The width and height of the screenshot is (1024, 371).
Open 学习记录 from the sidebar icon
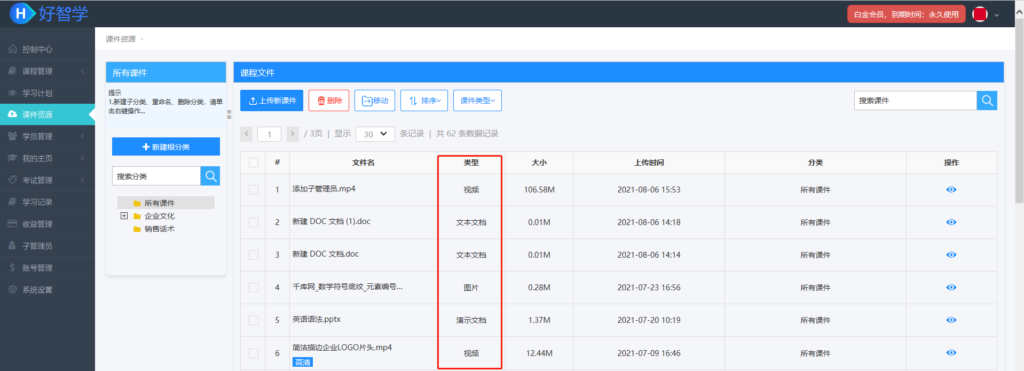[12, 202]
